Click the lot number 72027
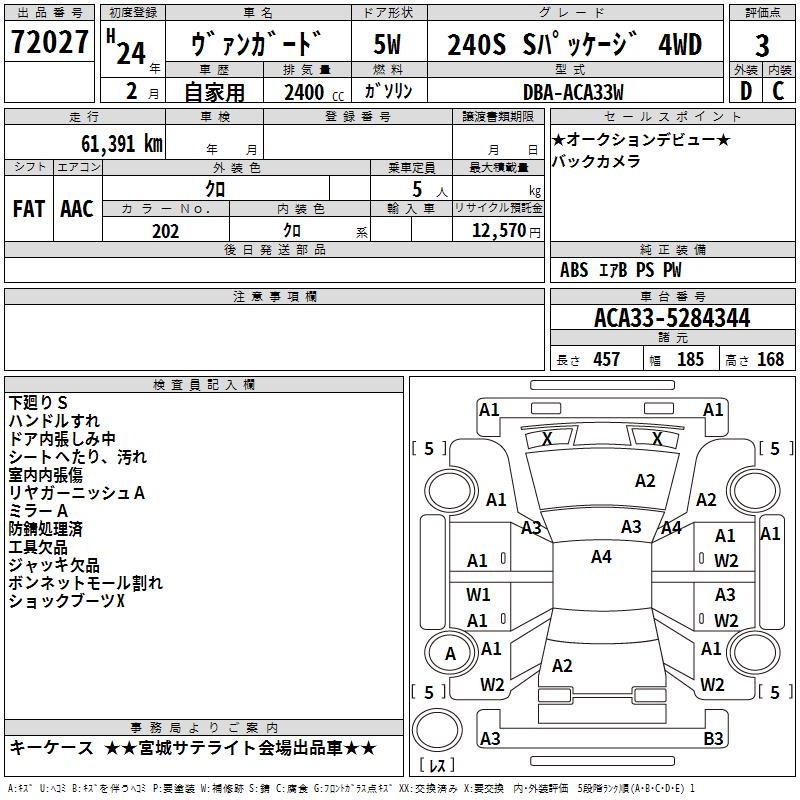This screenshot has width=800, height=800. click(x=49, y=42)
